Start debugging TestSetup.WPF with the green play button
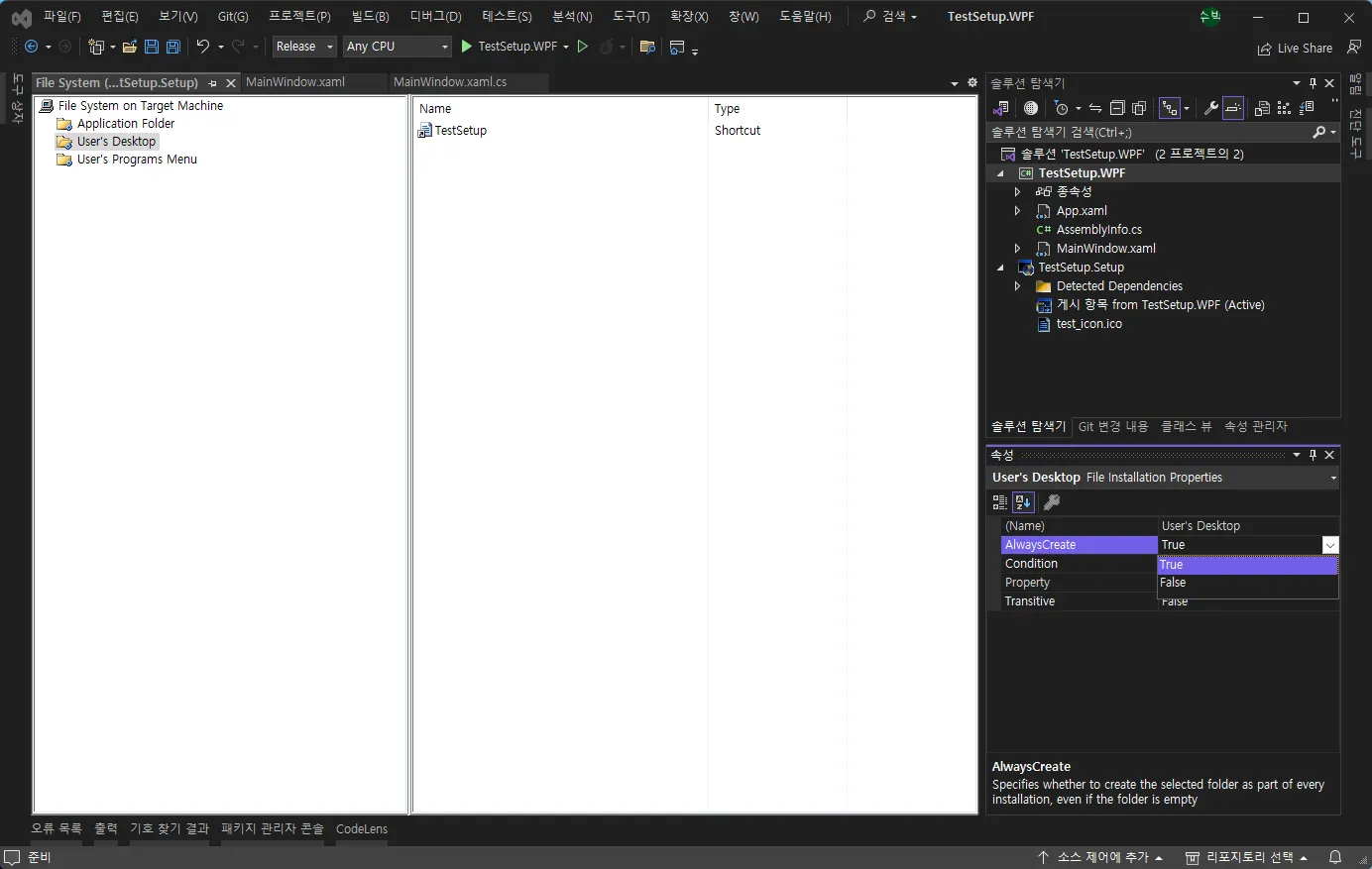 (x=467, y=47)
